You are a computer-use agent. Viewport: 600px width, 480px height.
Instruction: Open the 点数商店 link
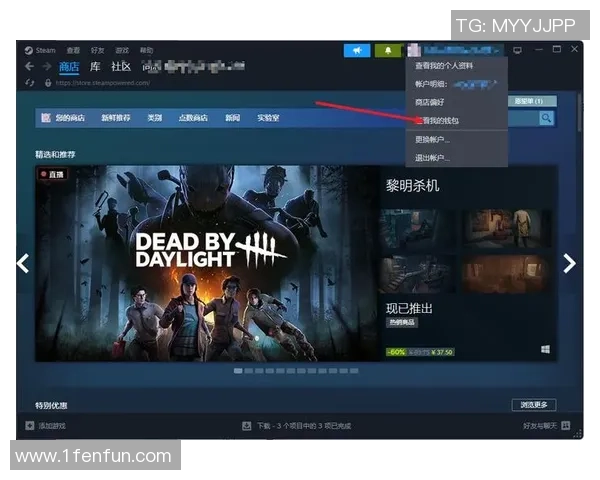pos(193,118)
